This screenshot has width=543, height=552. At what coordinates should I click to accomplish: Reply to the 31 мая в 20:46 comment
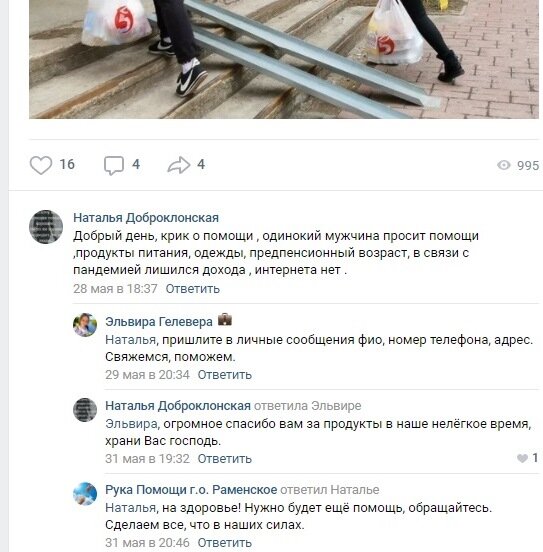(x=225, y=542)
